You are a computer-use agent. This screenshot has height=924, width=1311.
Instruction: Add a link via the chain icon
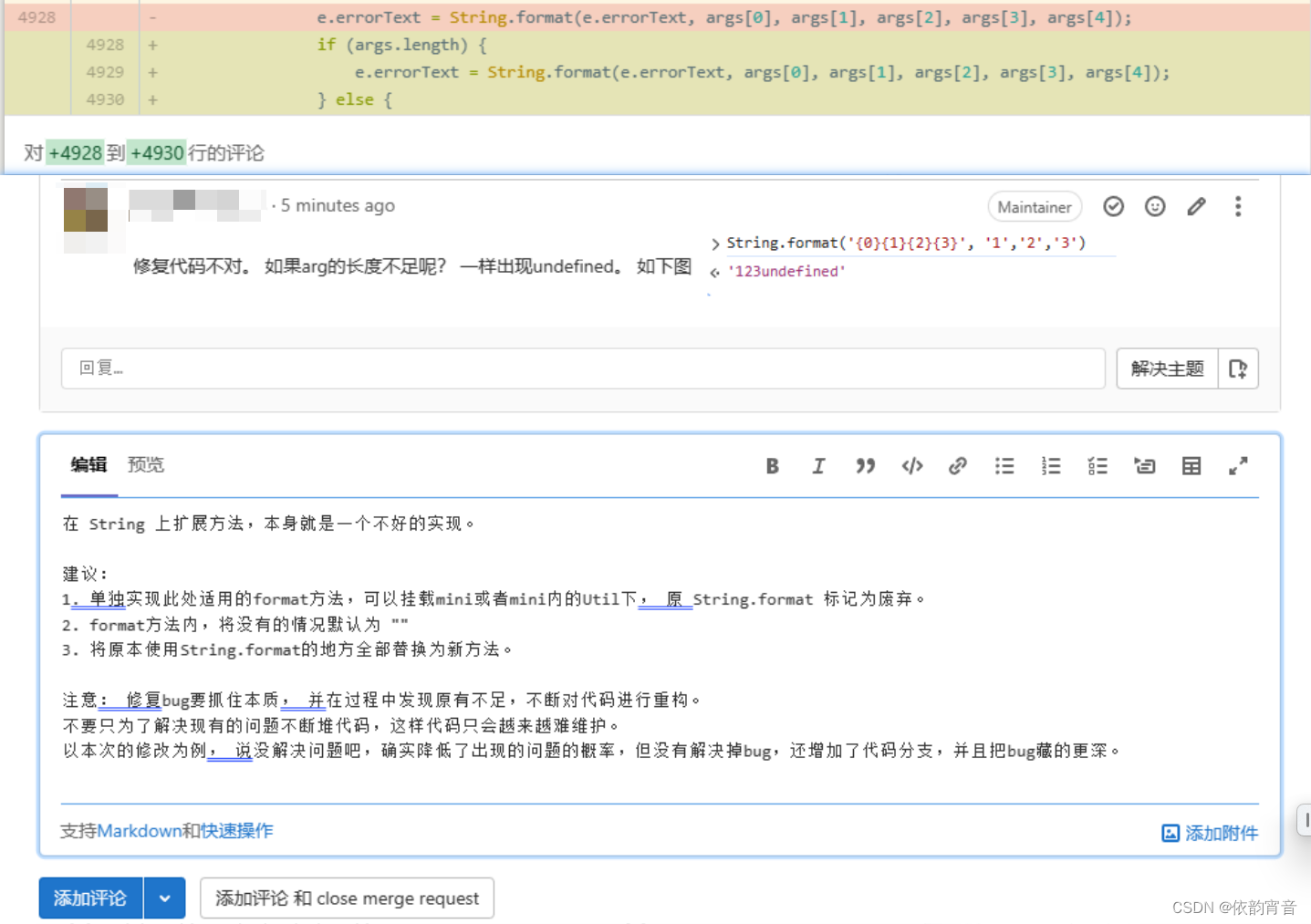[x=957, y=466]
